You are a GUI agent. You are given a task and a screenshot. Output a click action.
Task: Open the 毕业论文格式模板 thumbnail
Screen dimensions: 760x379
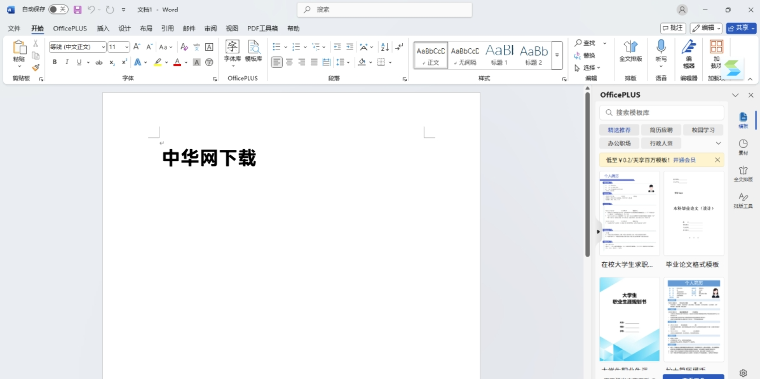tap(694, 213)
